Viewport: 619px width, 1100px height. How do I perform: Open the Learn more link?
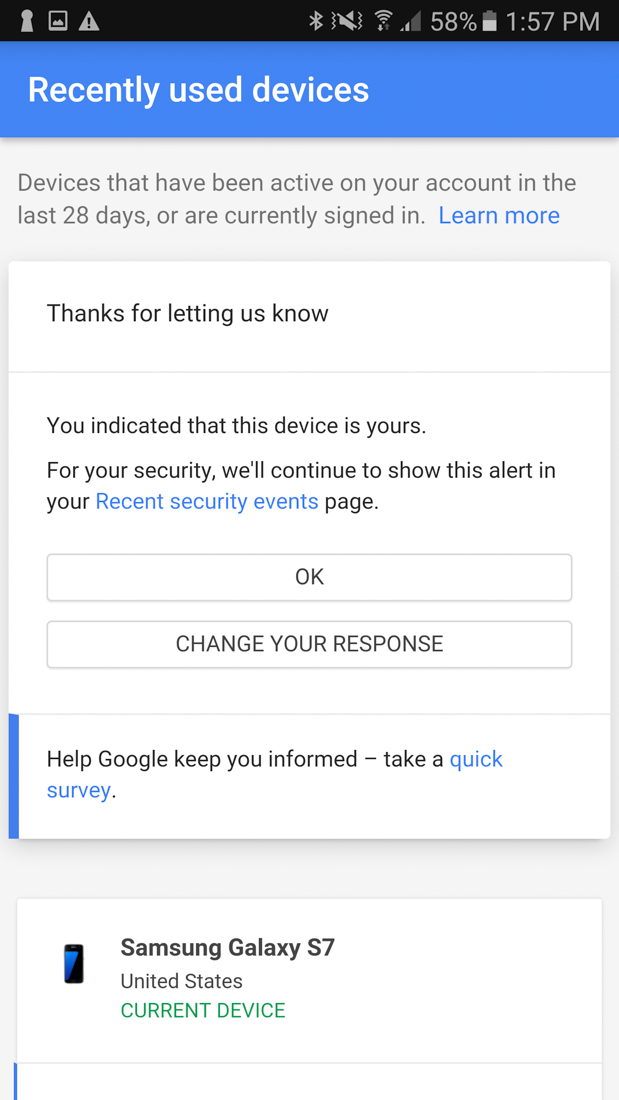(499, 215)
